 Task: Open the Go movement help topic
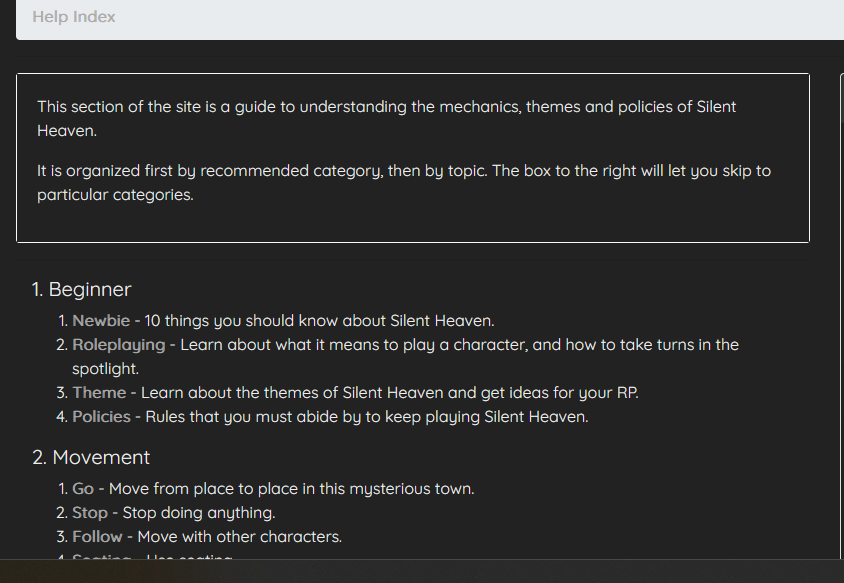[82, 488]
